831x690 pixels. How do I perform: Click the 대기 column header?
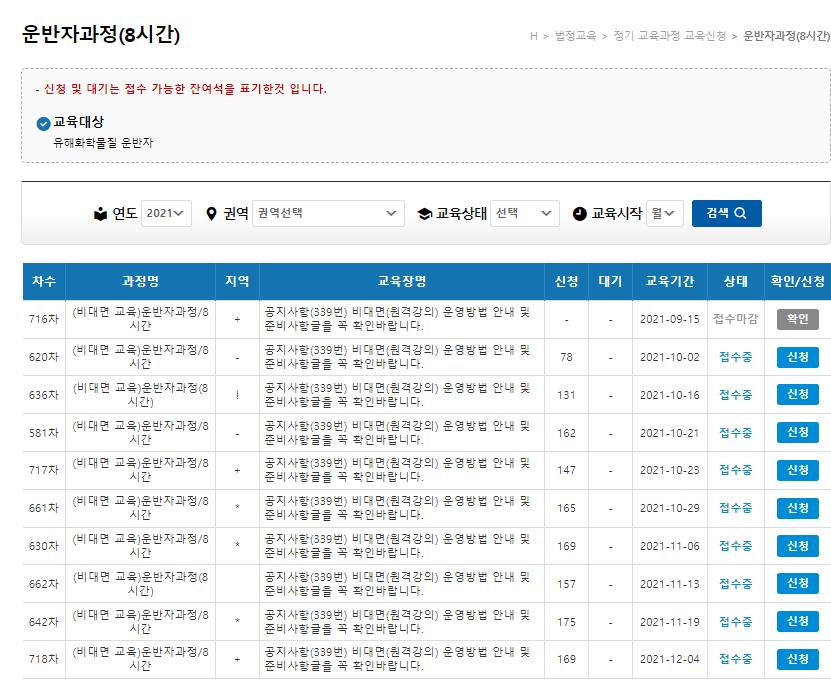coord(610,281)
